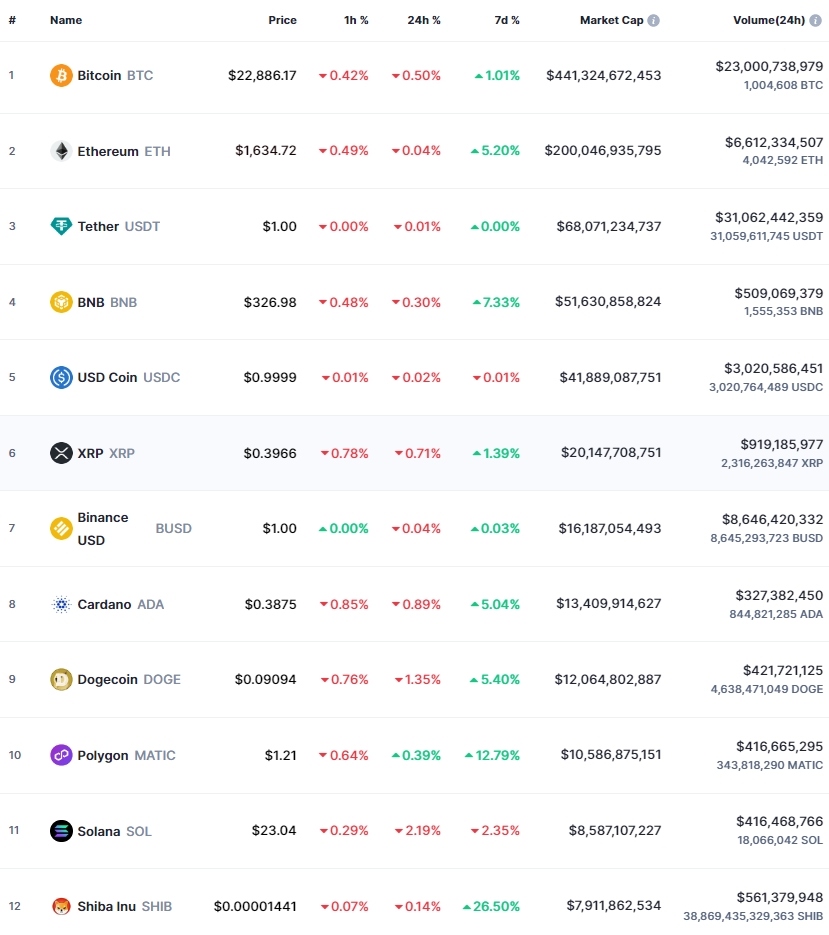Click the Polygon purple logo icon

[61, 755]
